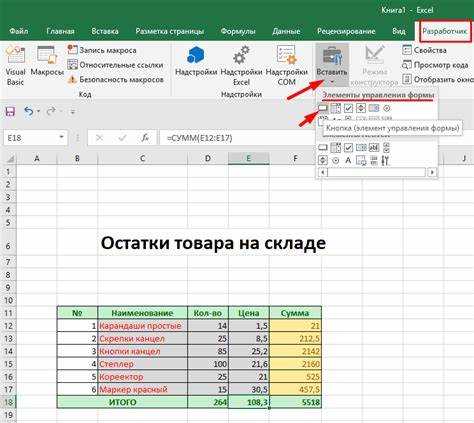The width and height of the screenshot is (474, 423).
Task: Click Отобразить окно command
Action: [438, 80]
